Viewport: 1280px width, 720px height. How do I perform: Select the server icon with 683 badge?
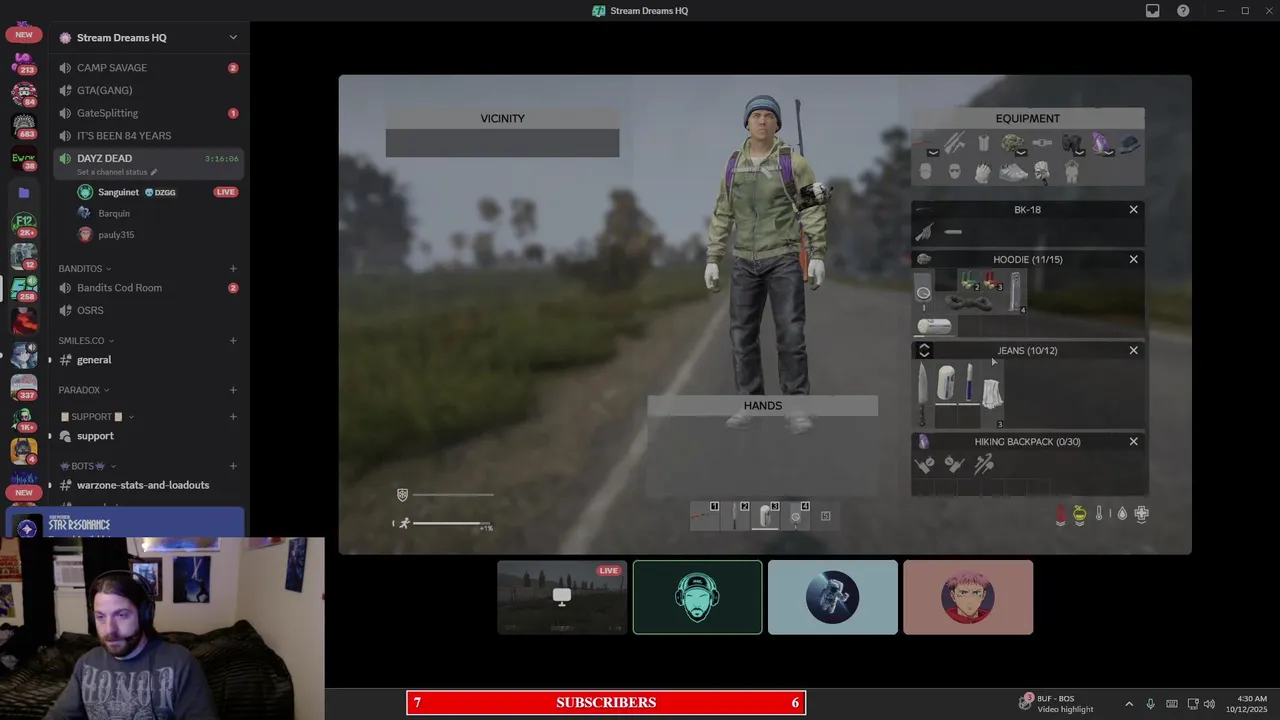24,126
